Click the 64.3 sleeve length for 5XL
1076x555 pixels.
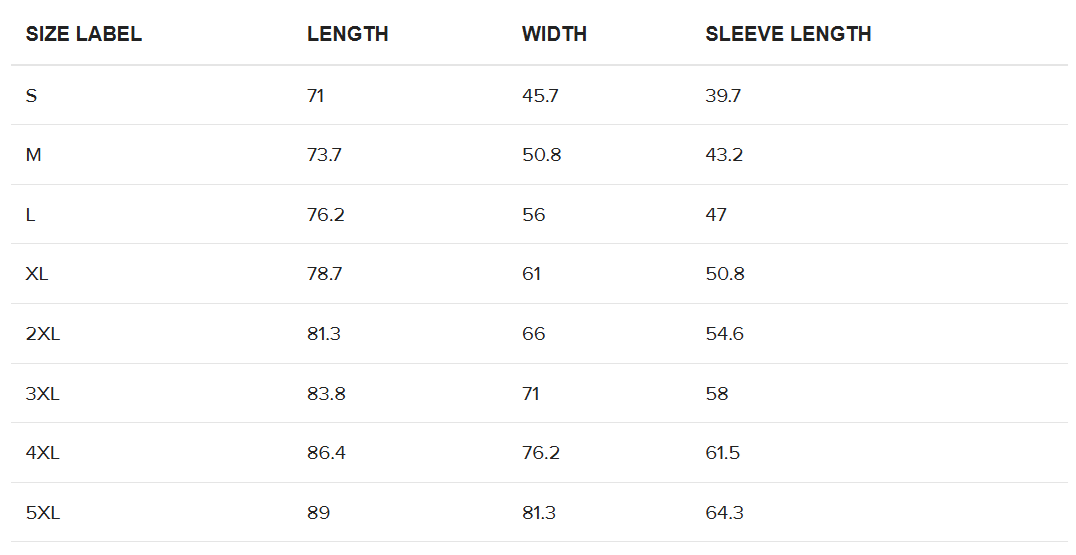tap(724, 513)
